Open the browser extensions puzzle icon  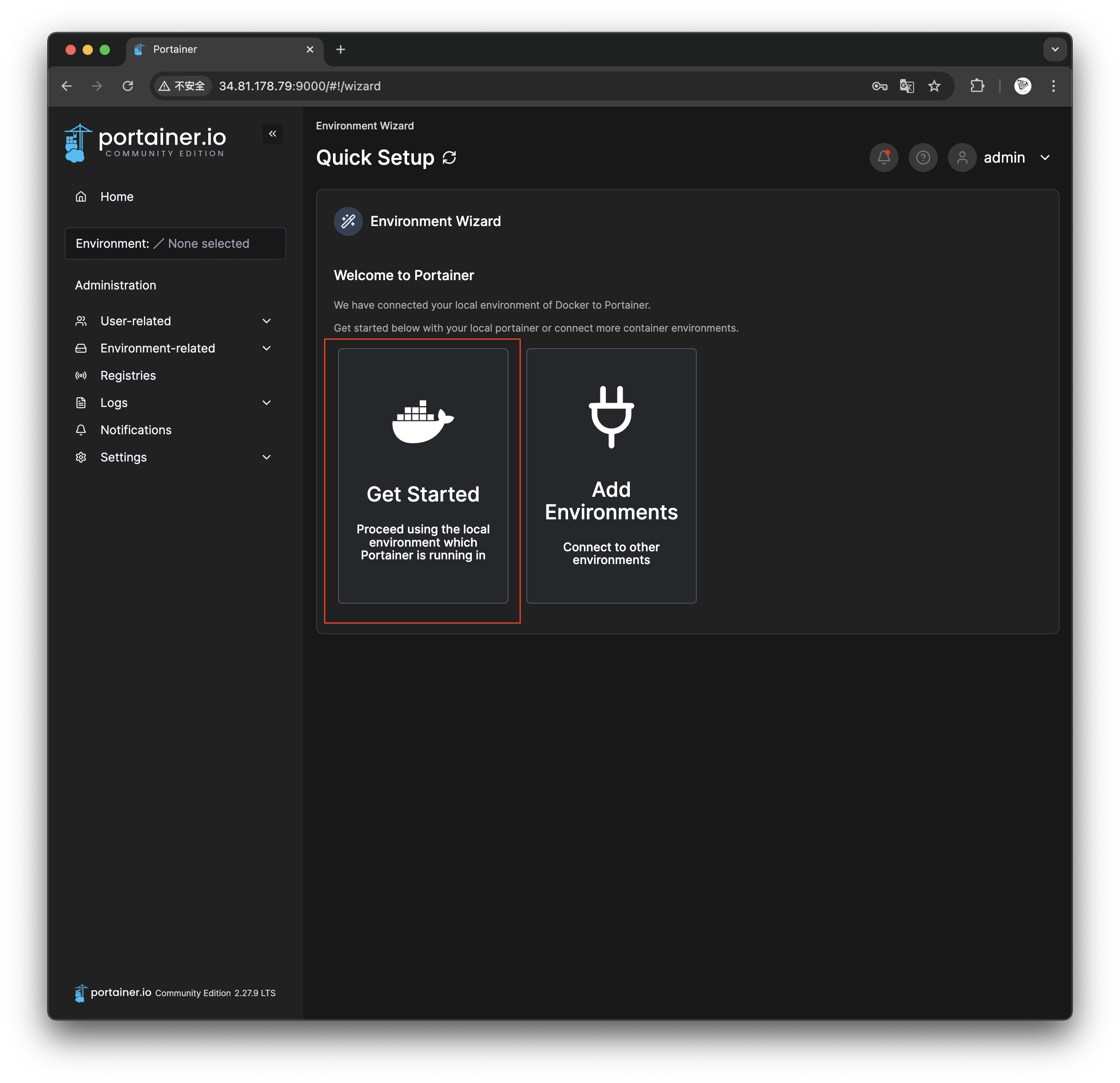click(x=977, y=86)
